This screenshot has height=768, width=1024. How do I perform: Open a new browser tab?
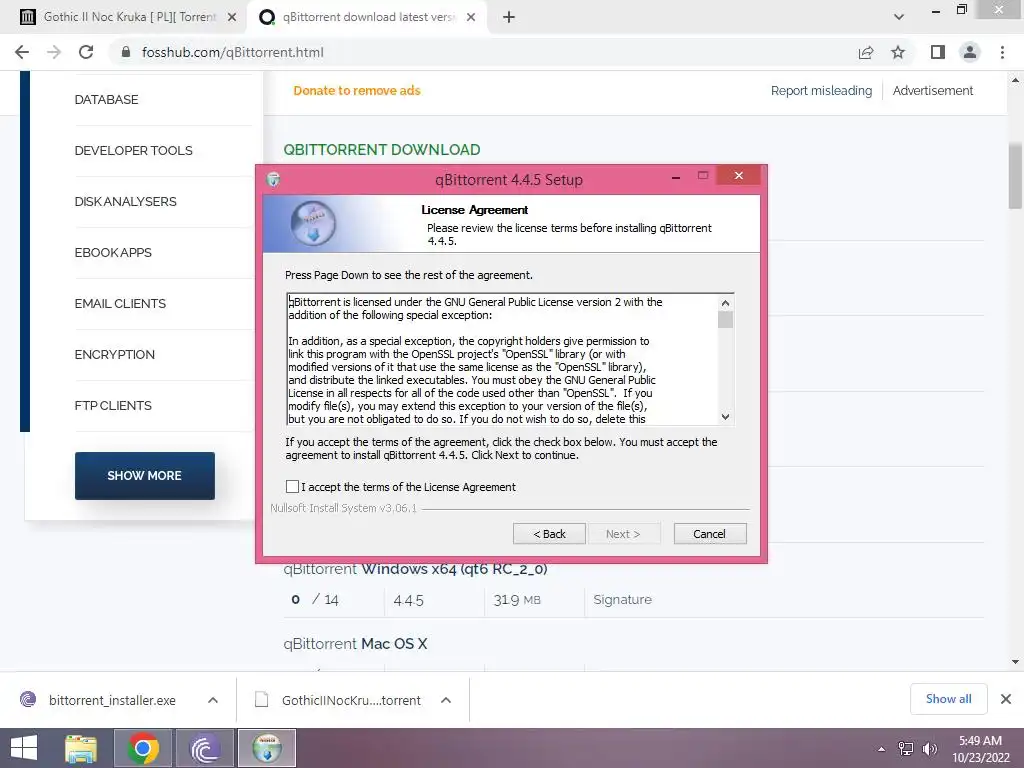point(509,17)
